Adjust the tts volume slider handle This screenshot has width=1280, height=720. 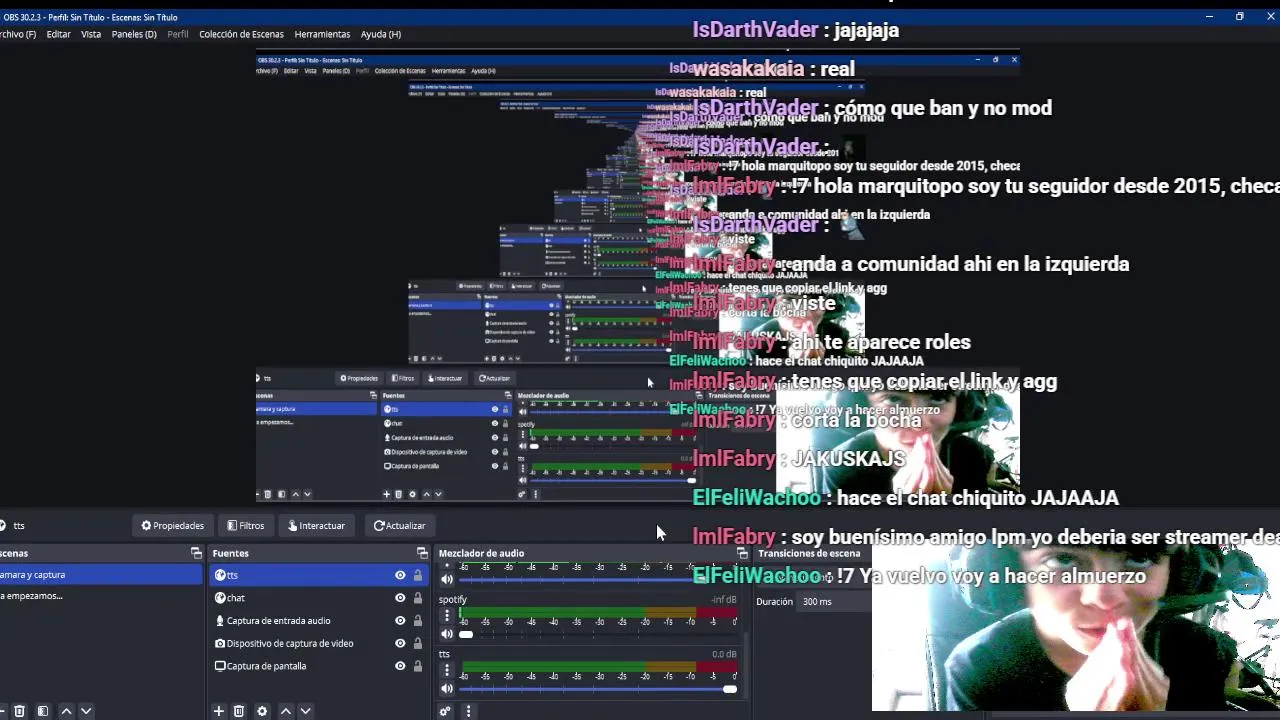[730, 689]
